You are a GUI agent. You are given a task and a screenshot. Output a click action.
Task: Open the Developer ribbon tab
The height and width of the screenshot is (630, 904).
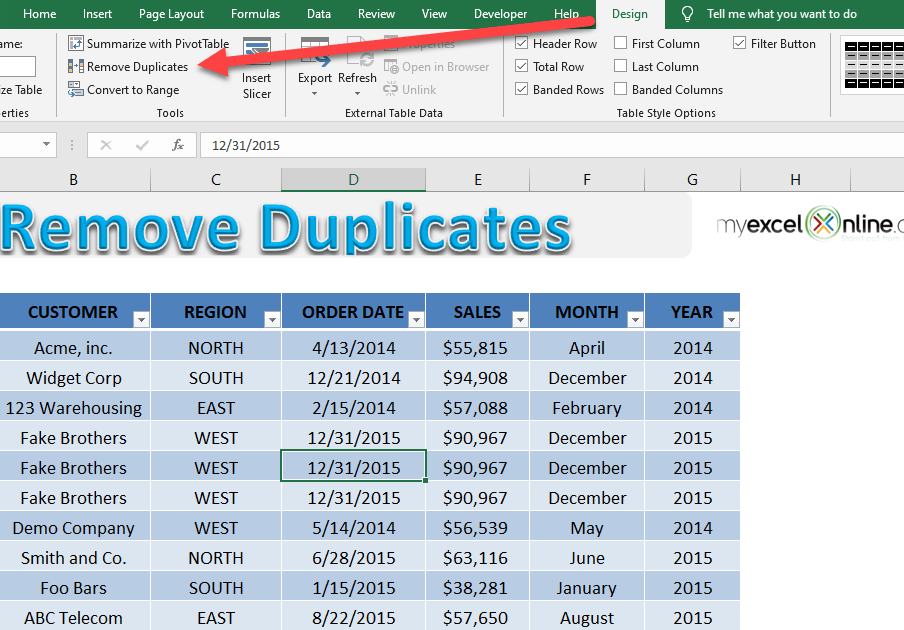pos(500,14)
